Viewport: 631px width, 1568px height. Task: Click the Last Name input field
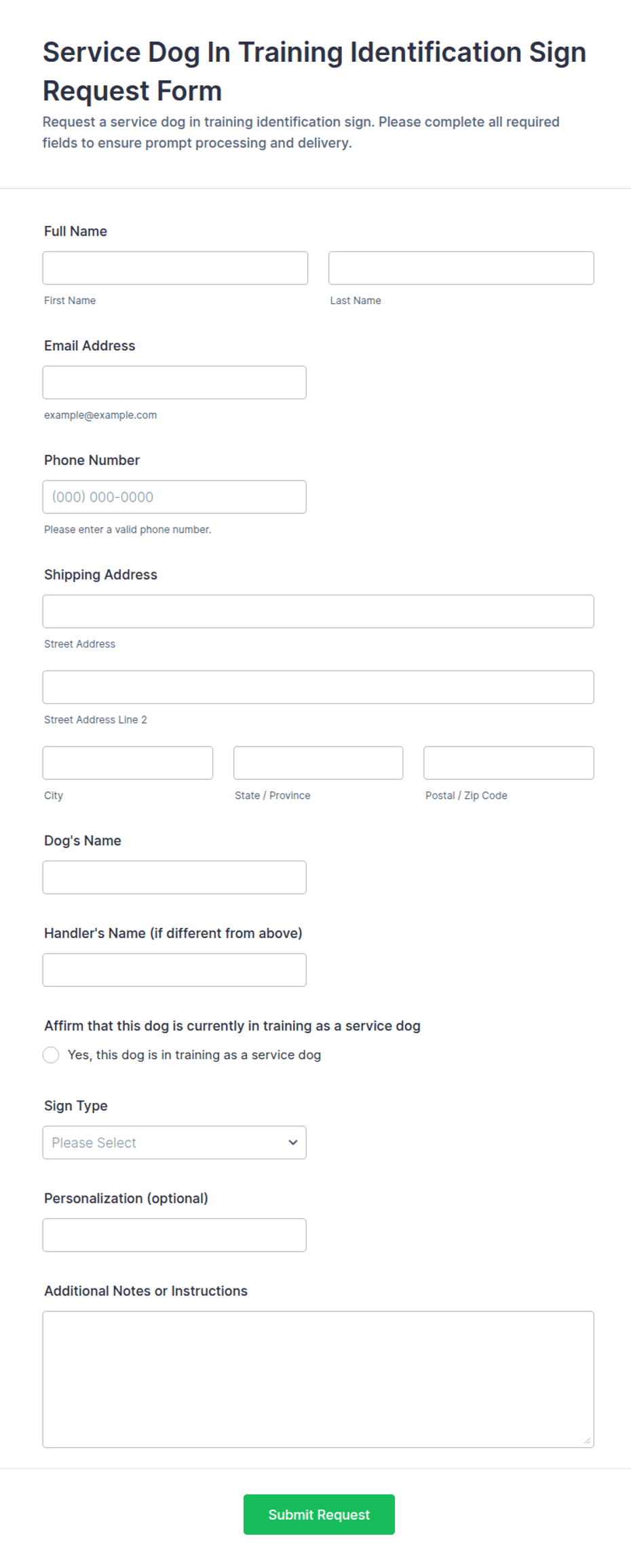[461, 268]
